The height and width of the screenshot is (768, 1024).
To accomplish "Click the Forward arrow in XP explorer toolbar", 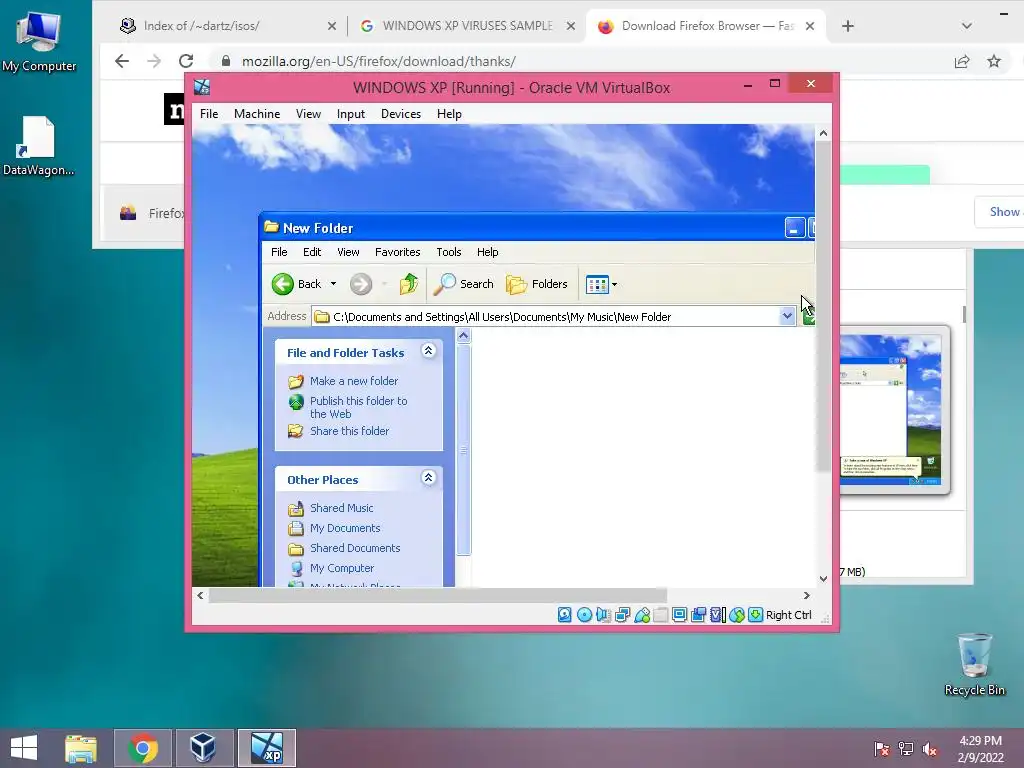I will coord(360,284).
